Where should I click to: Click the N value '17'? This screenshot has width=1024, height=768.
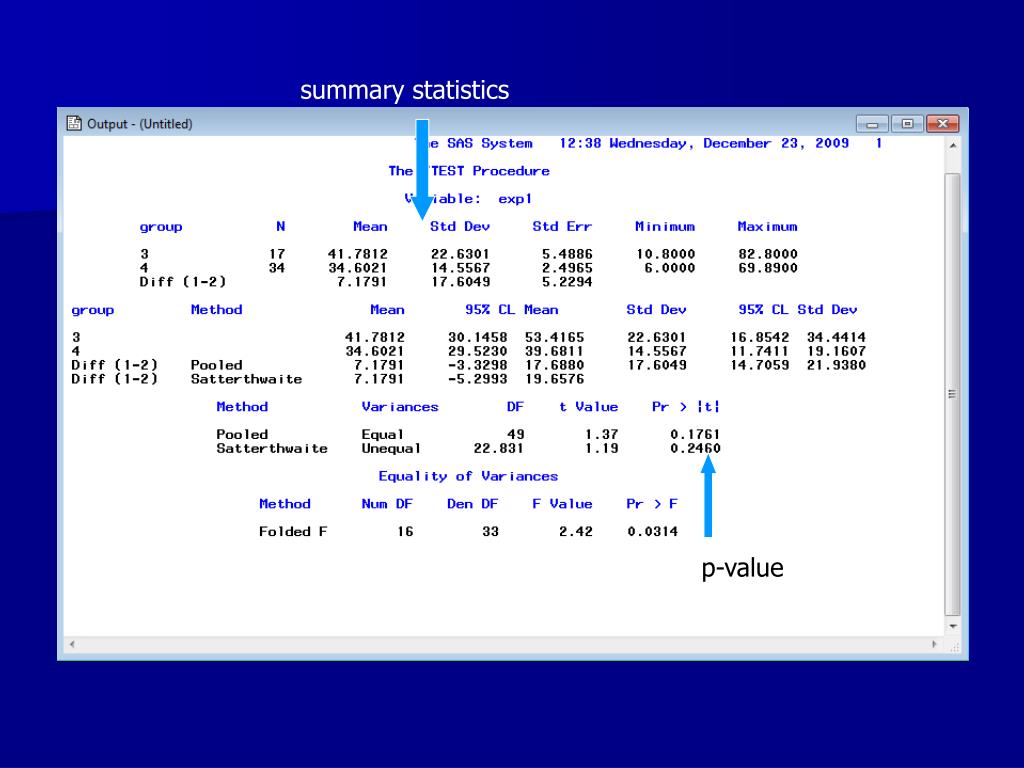[277, 254]
